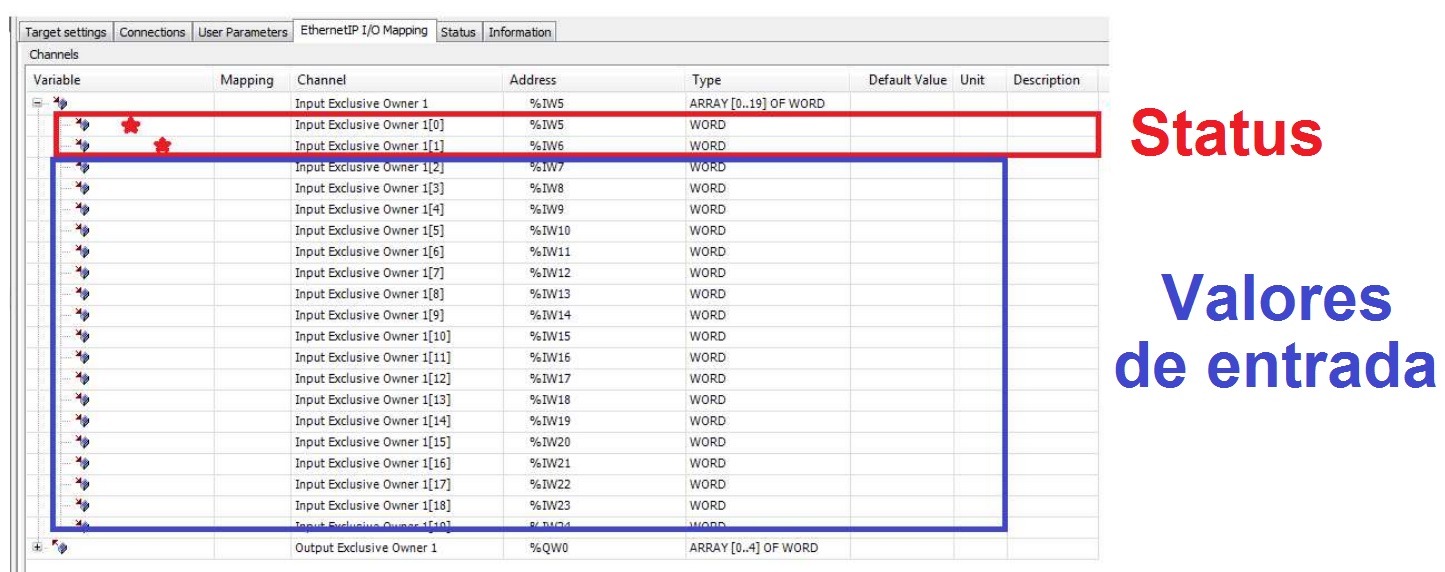This screenshot has height=572, width=1445.
Task: Click input variable icon for Input Exclusive Owner 1 array
Action: (x=60, y=103)
